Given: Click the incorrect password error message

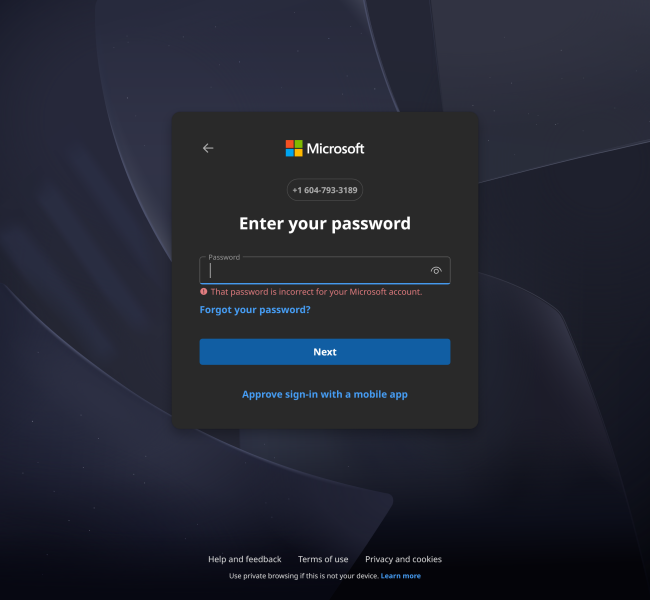Looking at the screenshot, I should click(316, 292).
